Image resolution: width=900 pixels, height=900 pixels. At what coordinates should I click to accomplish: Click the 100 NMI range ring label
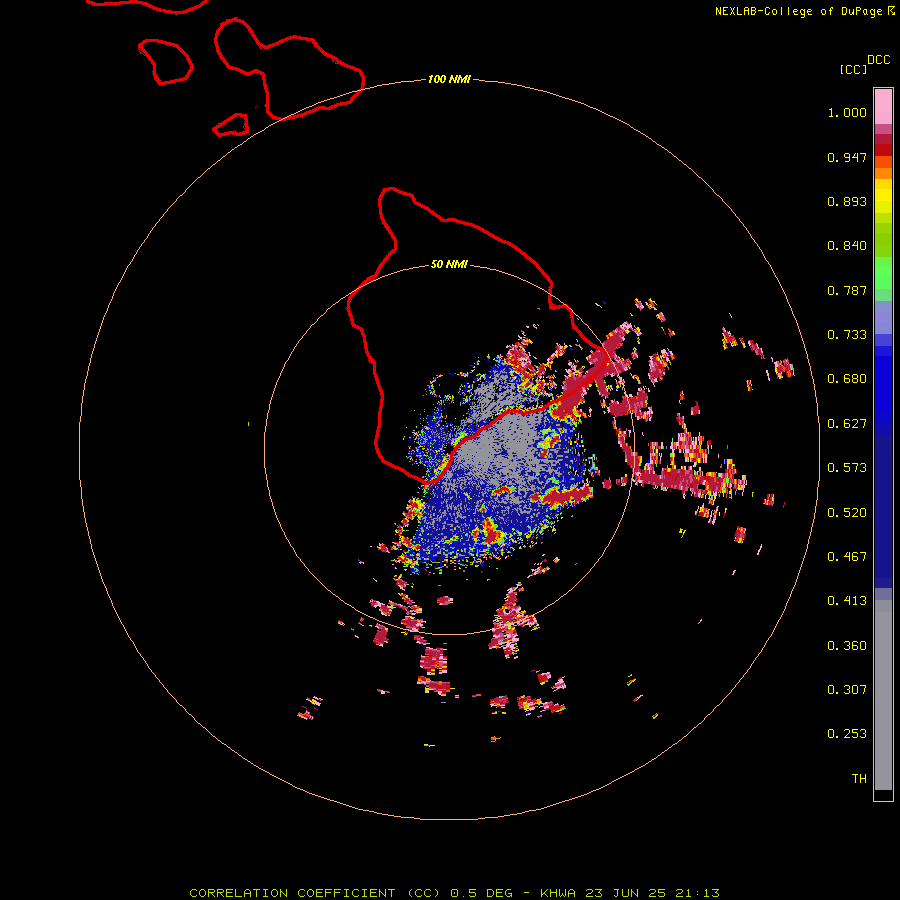pos(449,79)
